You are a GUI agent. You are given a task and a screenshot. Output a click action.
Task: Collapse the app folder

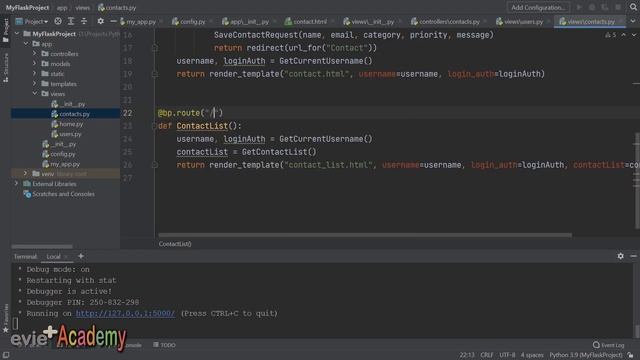click(x=26, y=44)
